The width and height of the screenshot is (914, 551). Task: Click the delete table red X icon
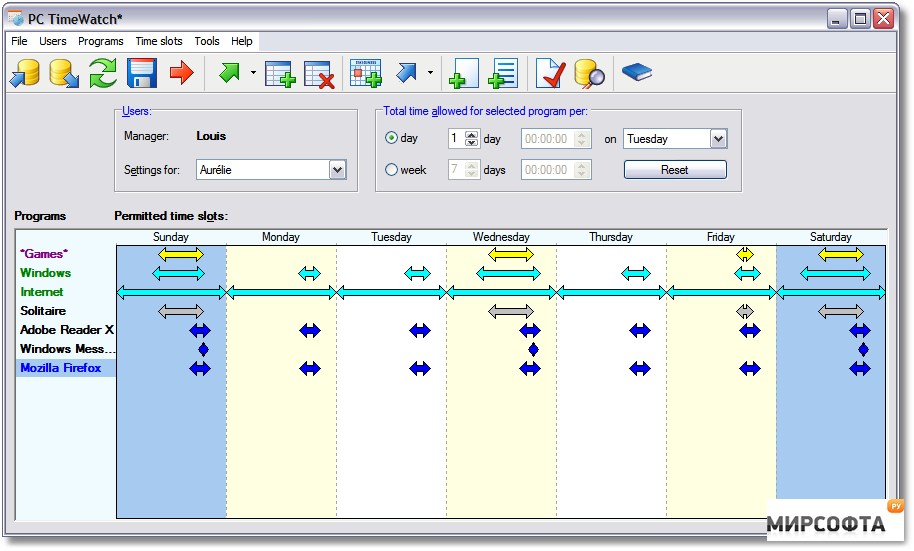(x=319, y=74)
